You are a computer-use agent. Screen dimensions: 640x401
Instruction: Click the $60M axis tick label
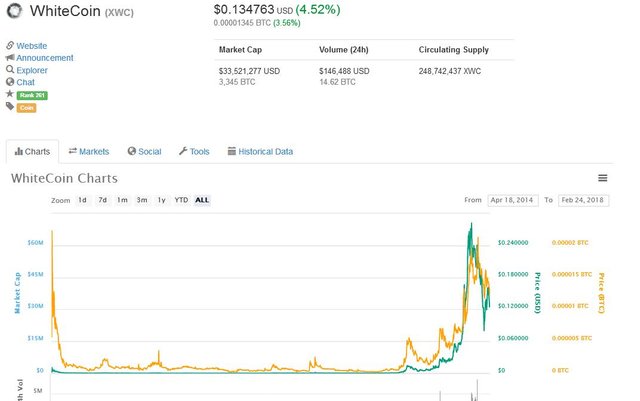coord(35,243)
